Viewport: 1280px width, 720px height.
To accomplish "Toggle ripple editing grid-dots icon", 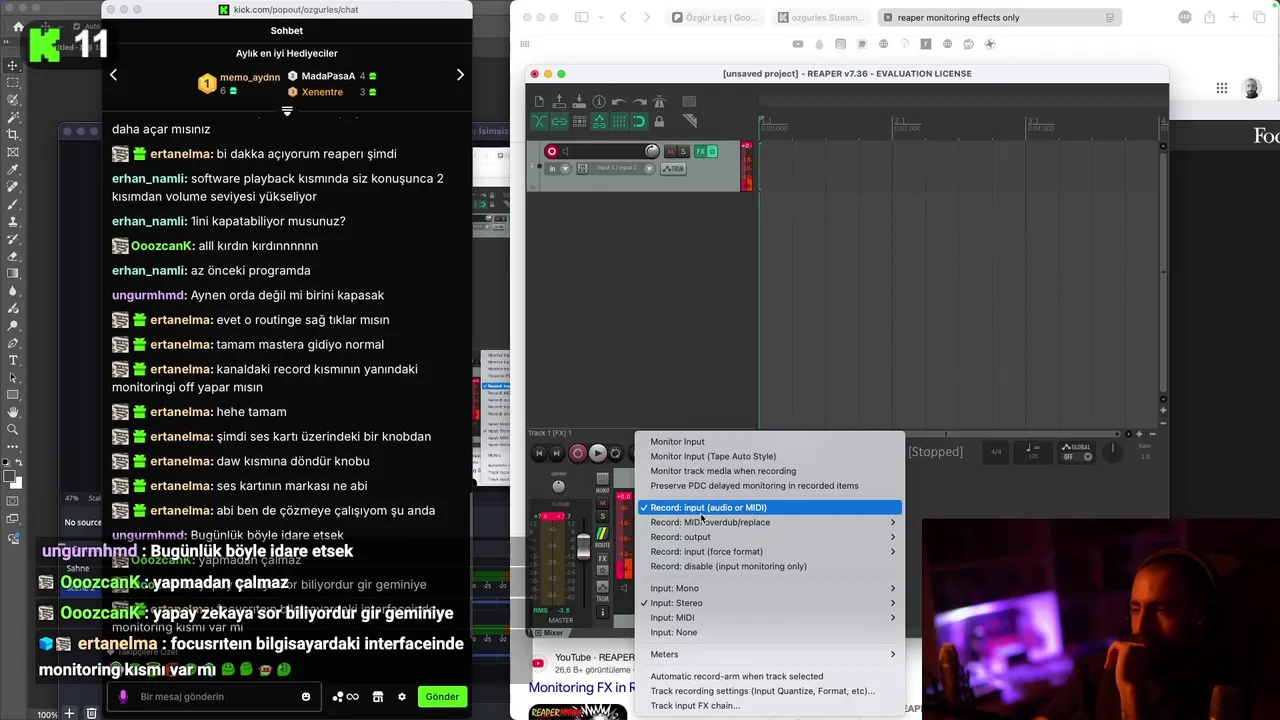I will pyautogui.click(x=579, y=122).
